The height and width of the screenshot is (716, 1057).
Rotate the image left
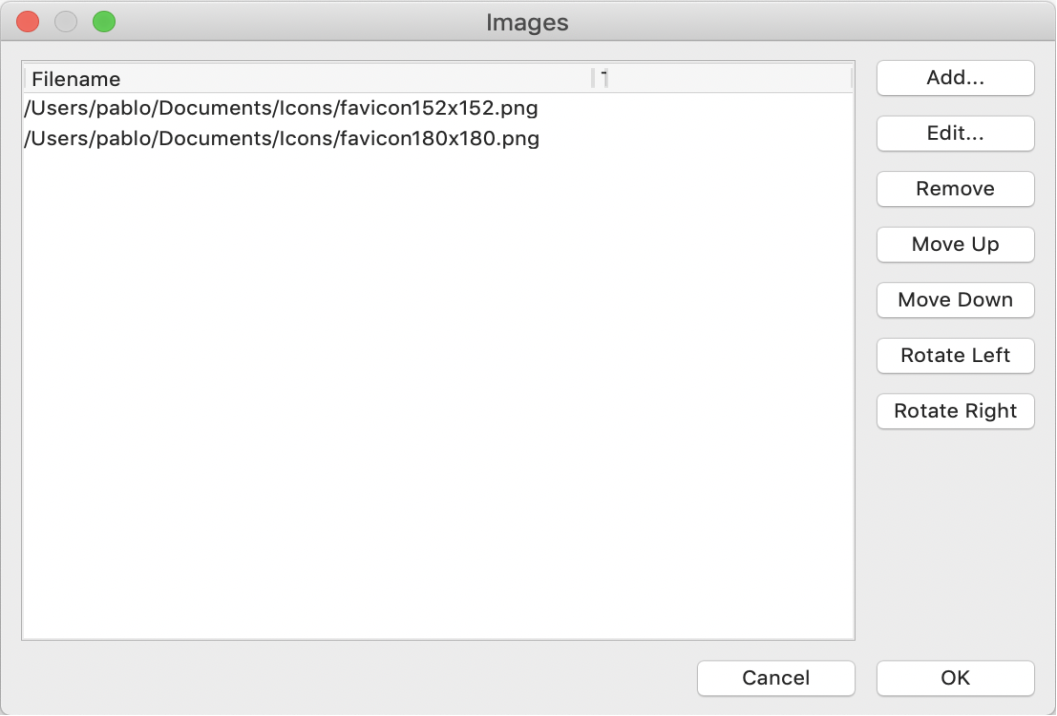point(955,355)
